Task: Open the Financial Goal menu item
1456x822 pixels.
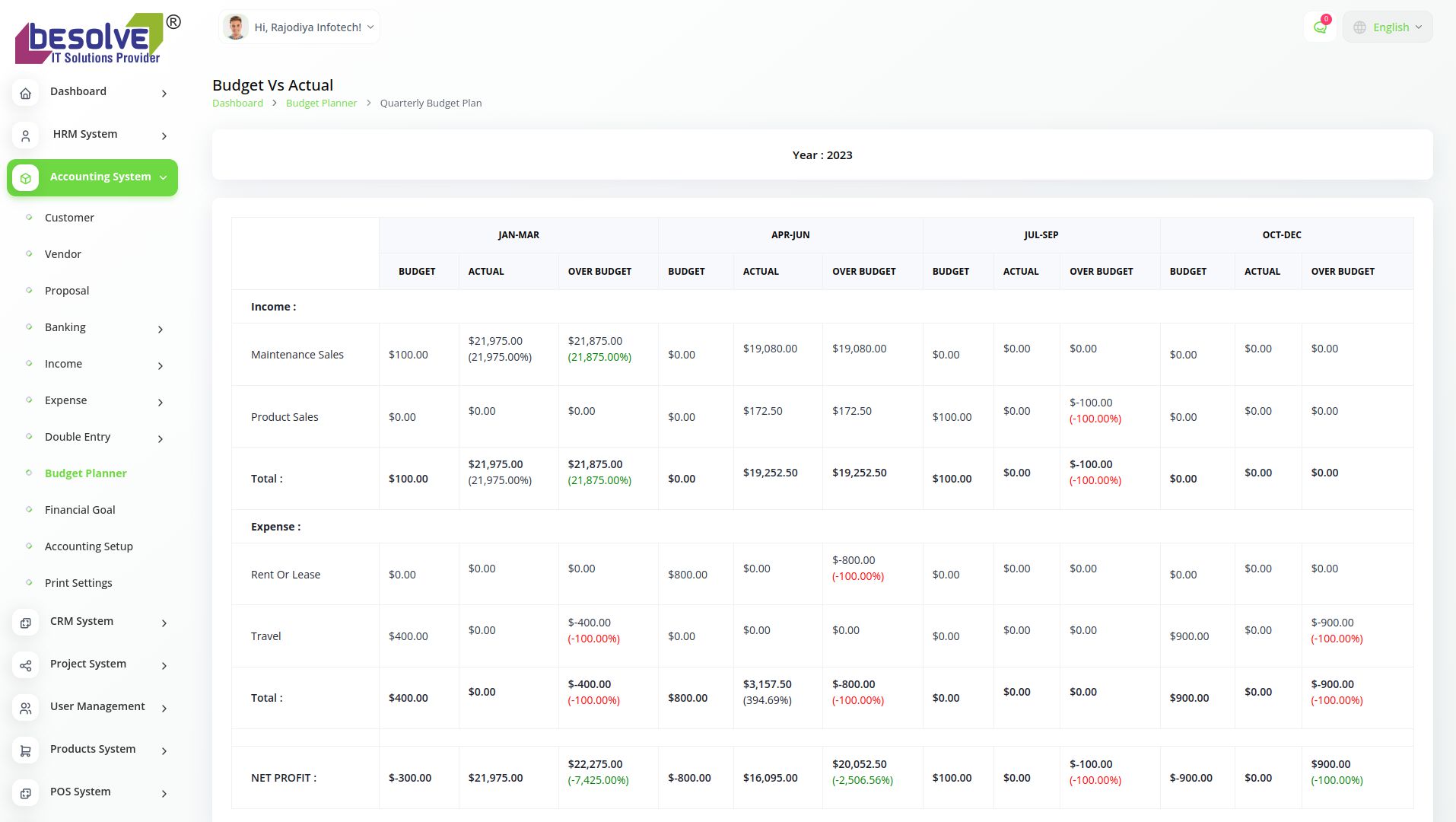Action: click(80, 510)
